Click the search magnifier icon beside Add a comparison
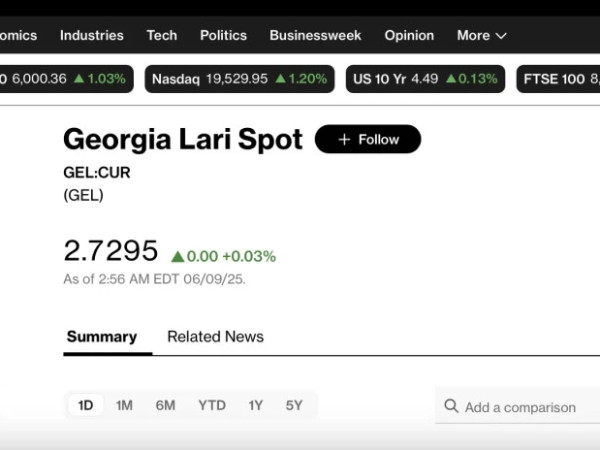The height and width of the screenshot is (450, 600). click(451, 406)
